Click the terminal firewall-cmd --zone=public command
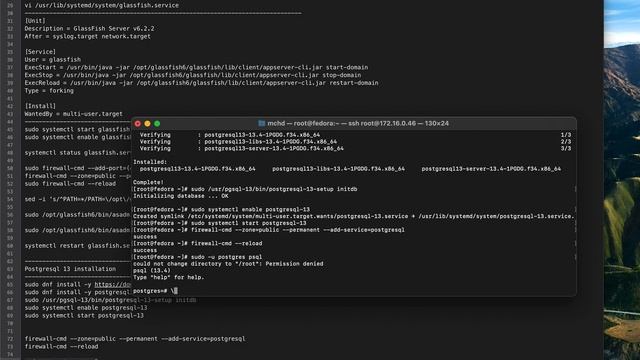 point(298,230)
